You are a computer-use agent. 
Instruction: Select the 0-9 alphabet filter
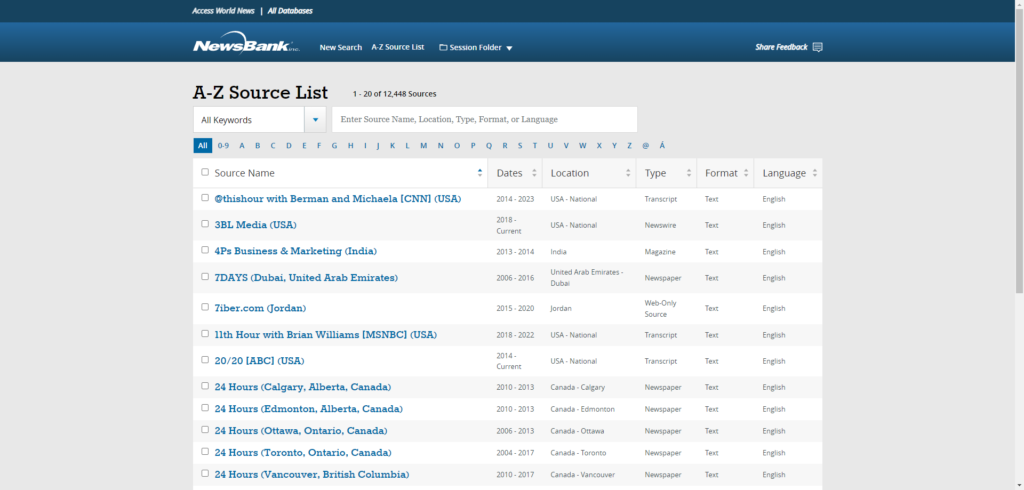223,145
